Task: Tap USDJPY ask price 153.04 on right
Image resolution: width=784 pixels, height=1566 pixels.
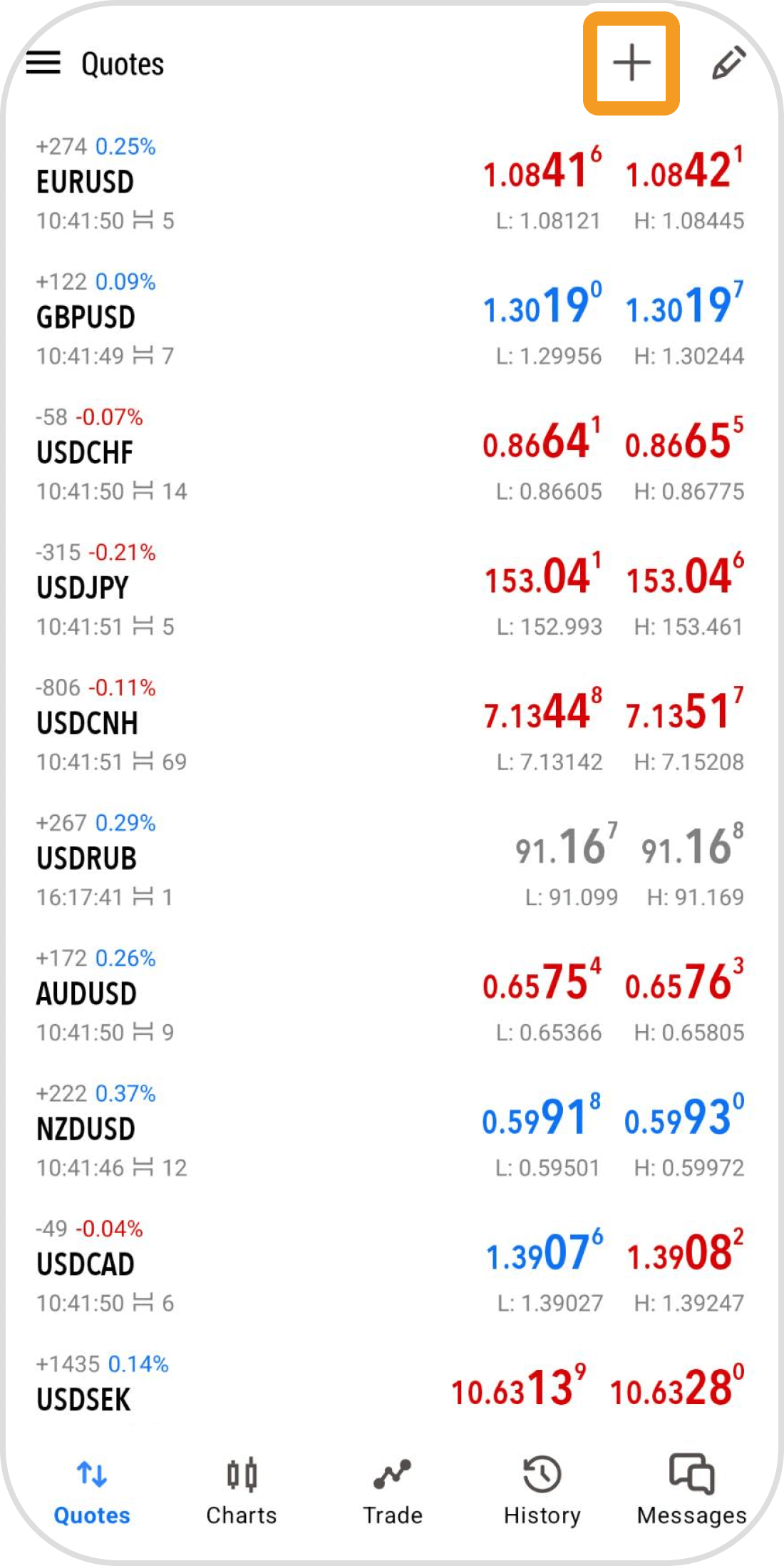Action: coord(686,574)
